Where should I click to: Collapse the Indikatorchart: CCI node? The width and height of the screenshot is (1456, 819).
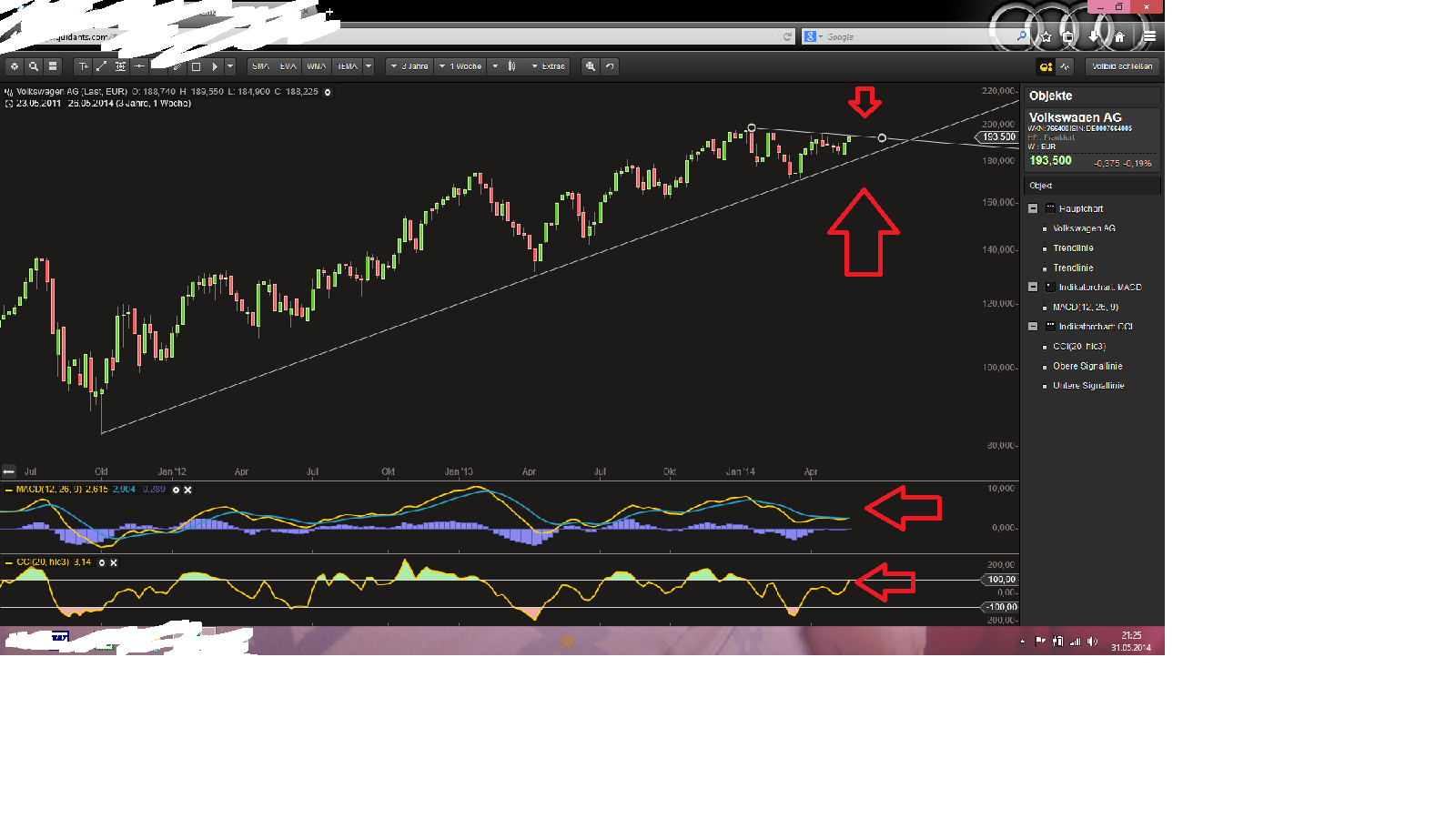pos(1033,326)
